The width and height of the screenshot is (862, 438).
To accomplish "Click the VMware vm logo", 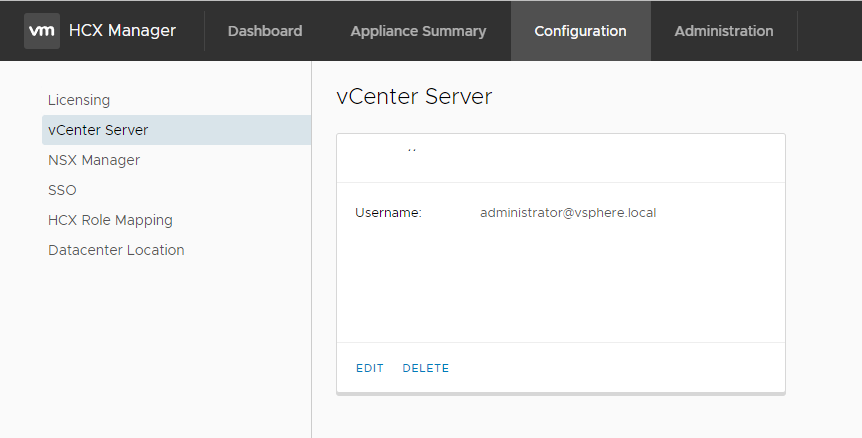I will 42,31.
